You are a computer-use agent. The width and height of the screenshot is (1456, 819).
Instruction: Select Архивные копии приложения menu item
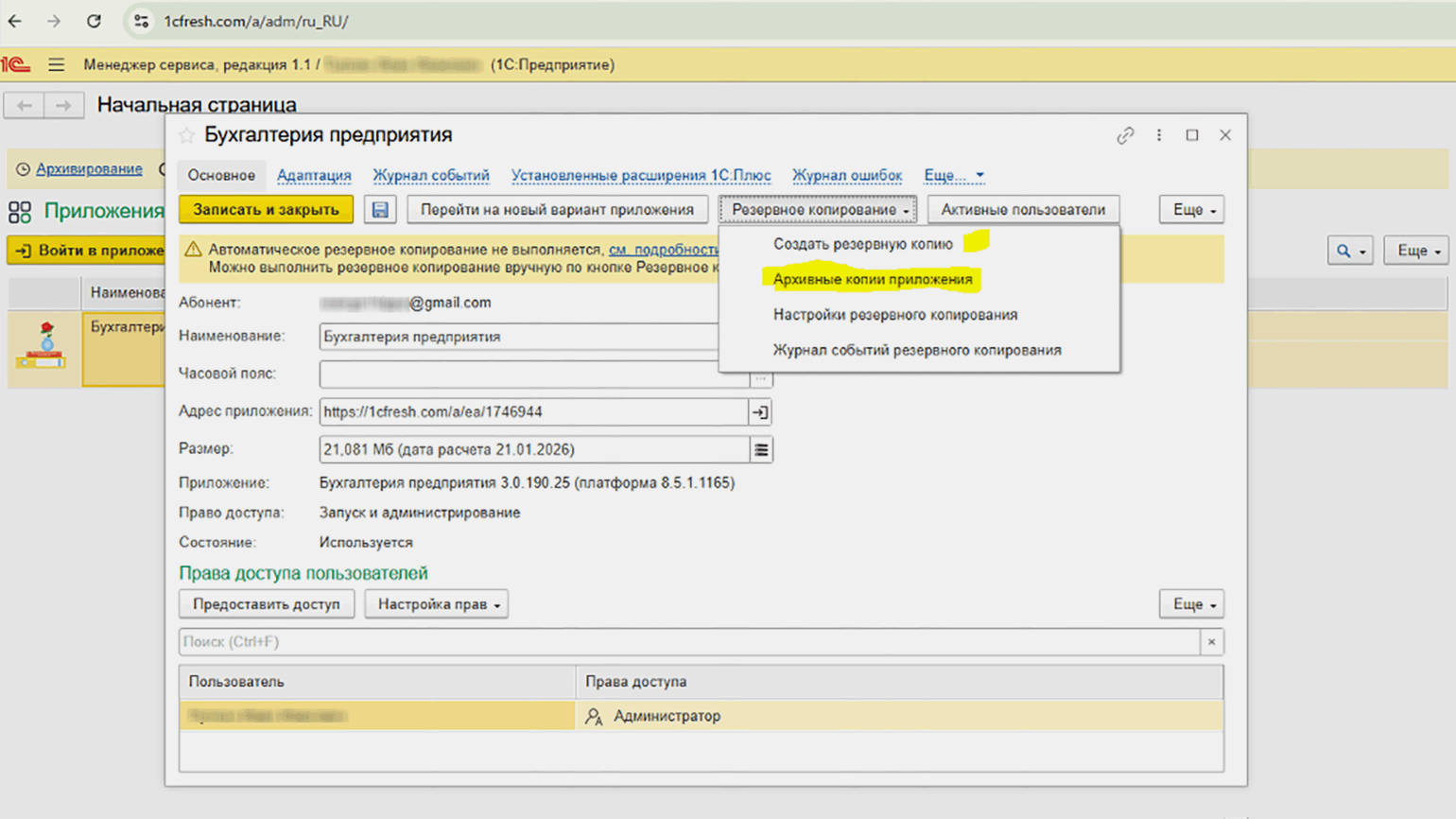[872, 280]
